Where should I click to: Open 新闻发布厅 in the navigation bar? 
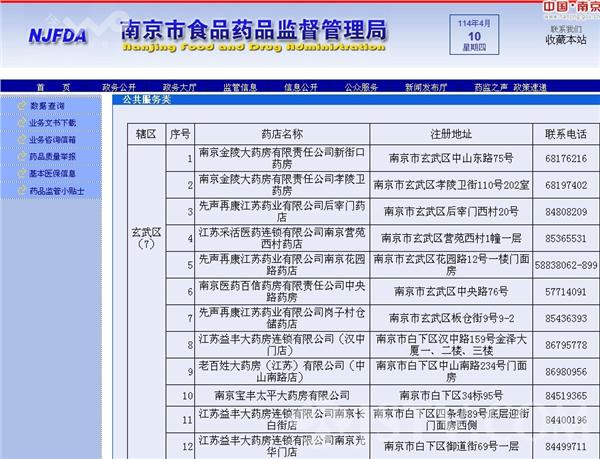(x=425, y=88)
